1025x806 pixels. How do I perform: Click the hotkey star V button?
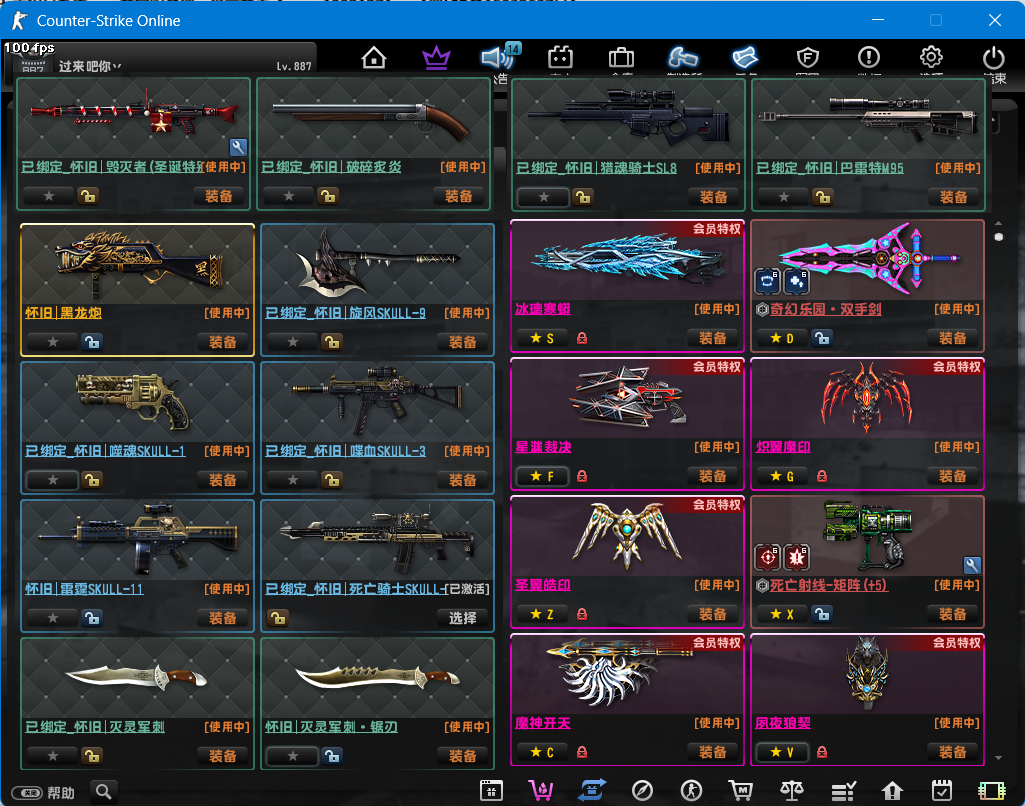tap(782, 752)
